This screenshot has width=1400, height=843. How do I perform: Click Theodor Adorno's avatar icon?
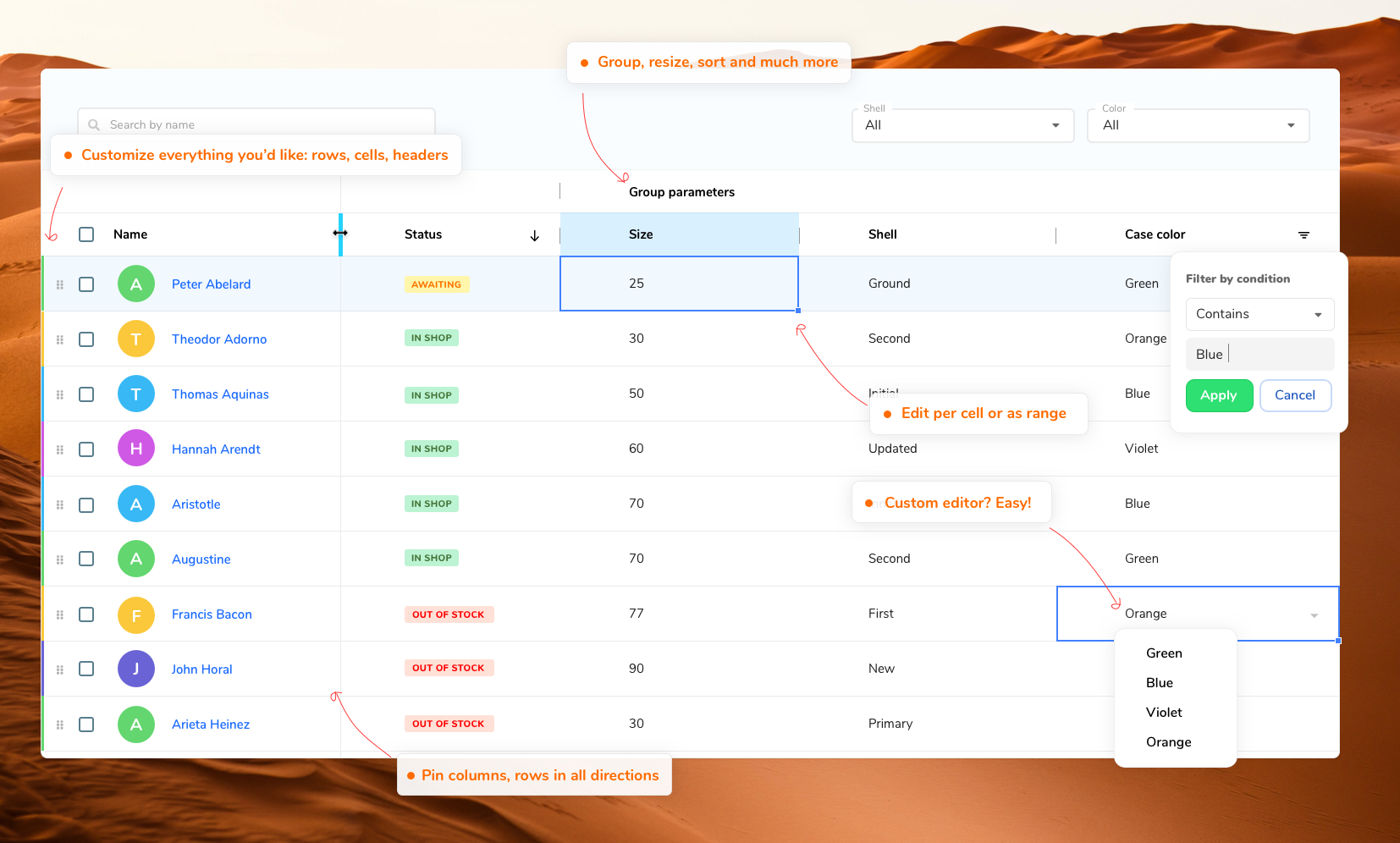[x=136, y=339]
